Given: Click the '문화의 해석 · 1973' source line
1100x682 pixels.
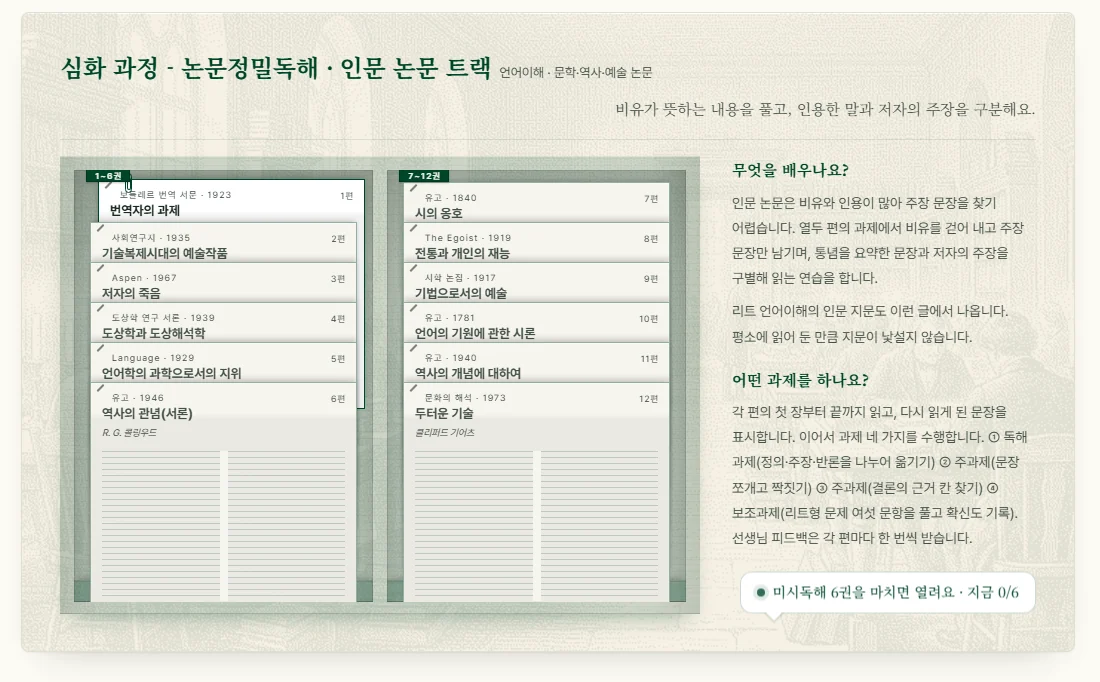Looking at the screenshot, I should tap(465, 398).
